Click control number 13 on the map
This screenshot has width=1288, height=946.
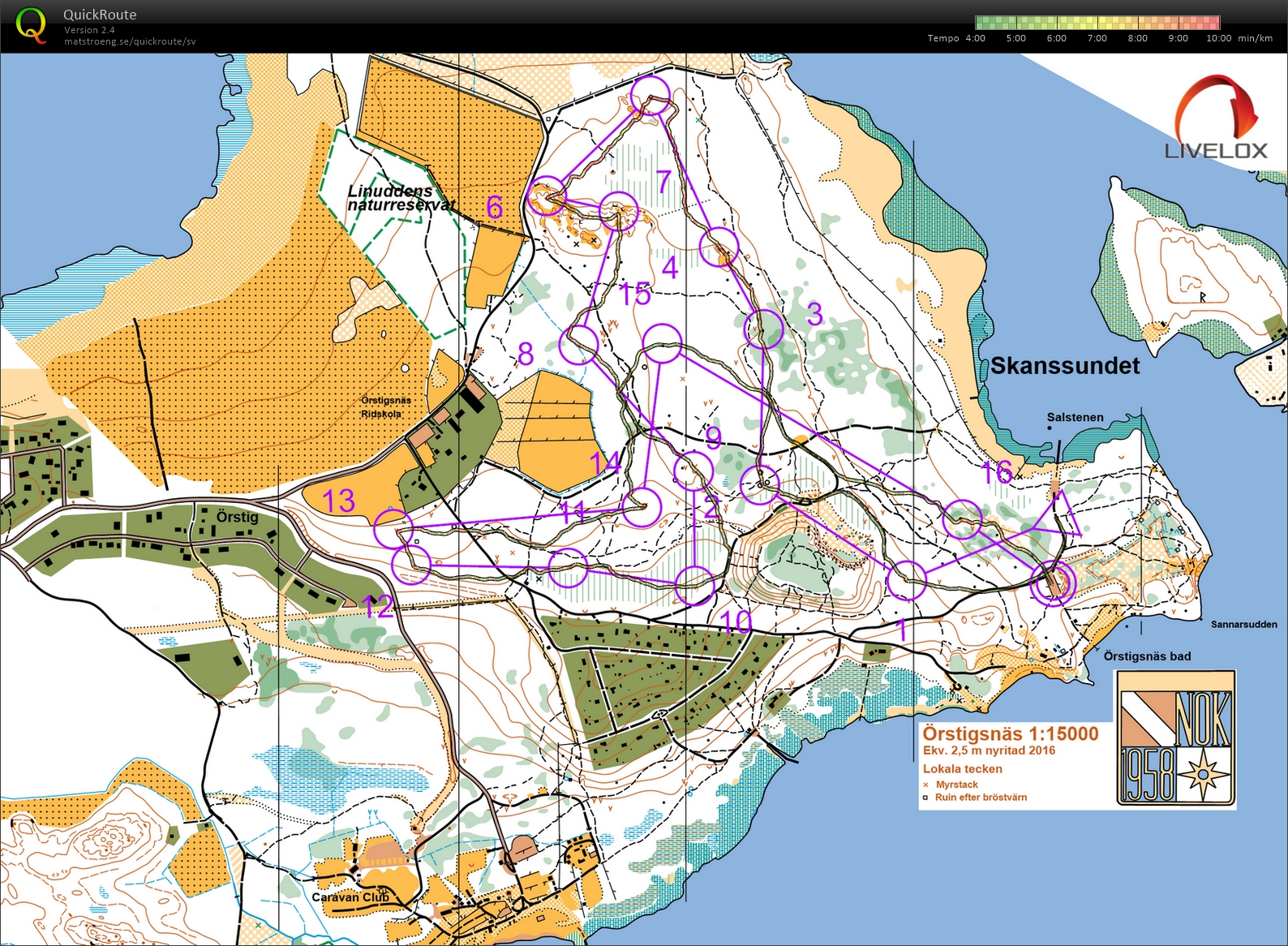(339, 501)
